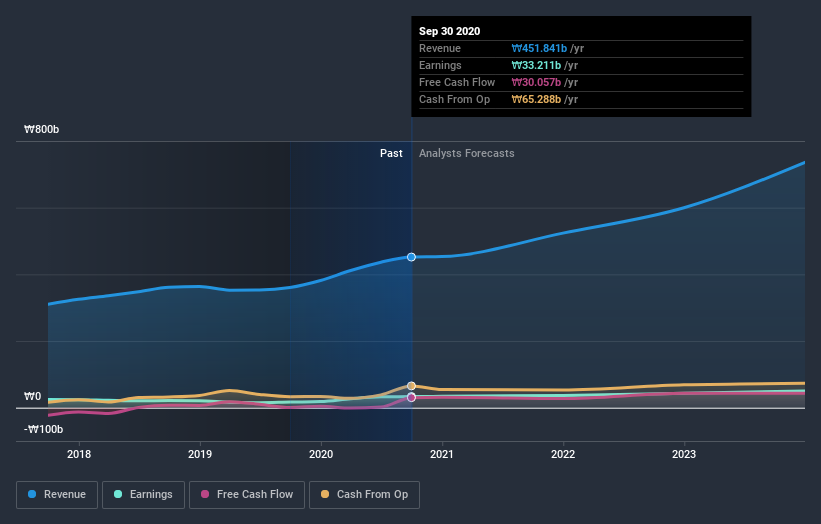The height and width of the screenshot is (524, 821).
Task: Toggle the Free Cash Flow legend series
Action: point(247,495)
